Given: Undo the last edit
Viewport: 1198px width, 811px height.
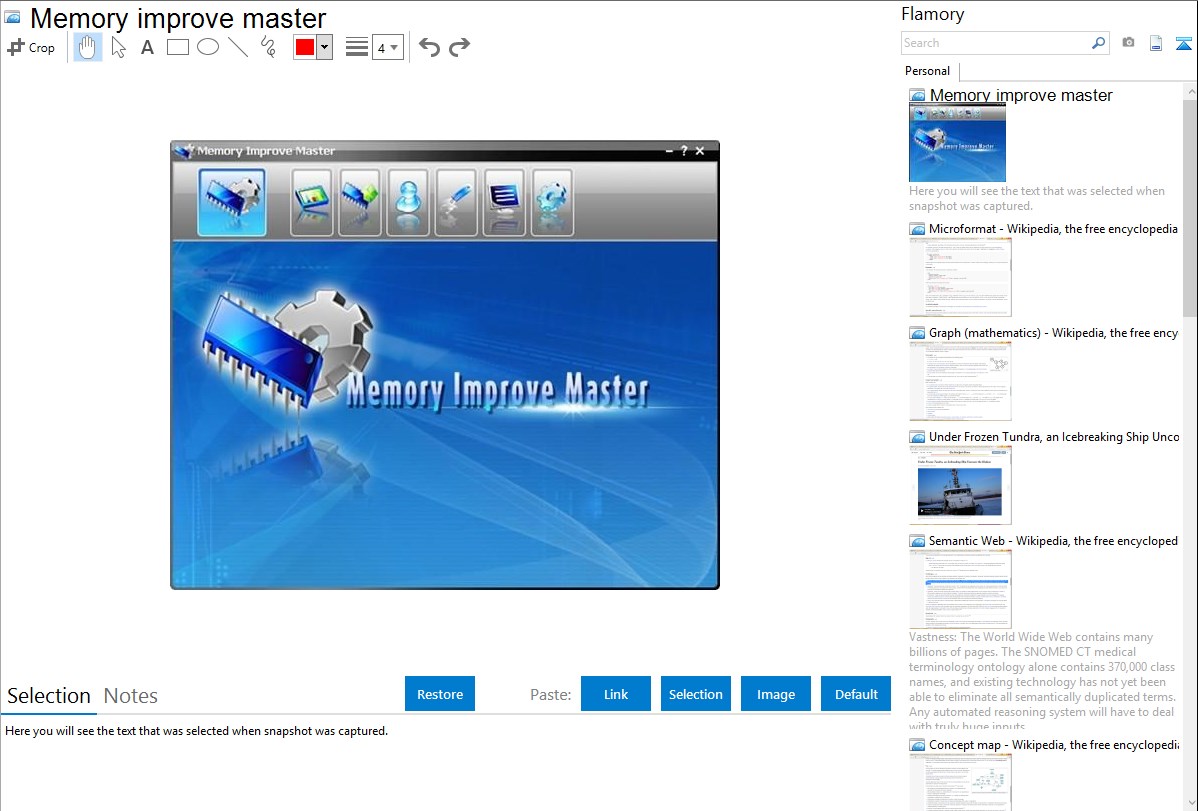Looking at the screenshot, I should coord(429,47).
